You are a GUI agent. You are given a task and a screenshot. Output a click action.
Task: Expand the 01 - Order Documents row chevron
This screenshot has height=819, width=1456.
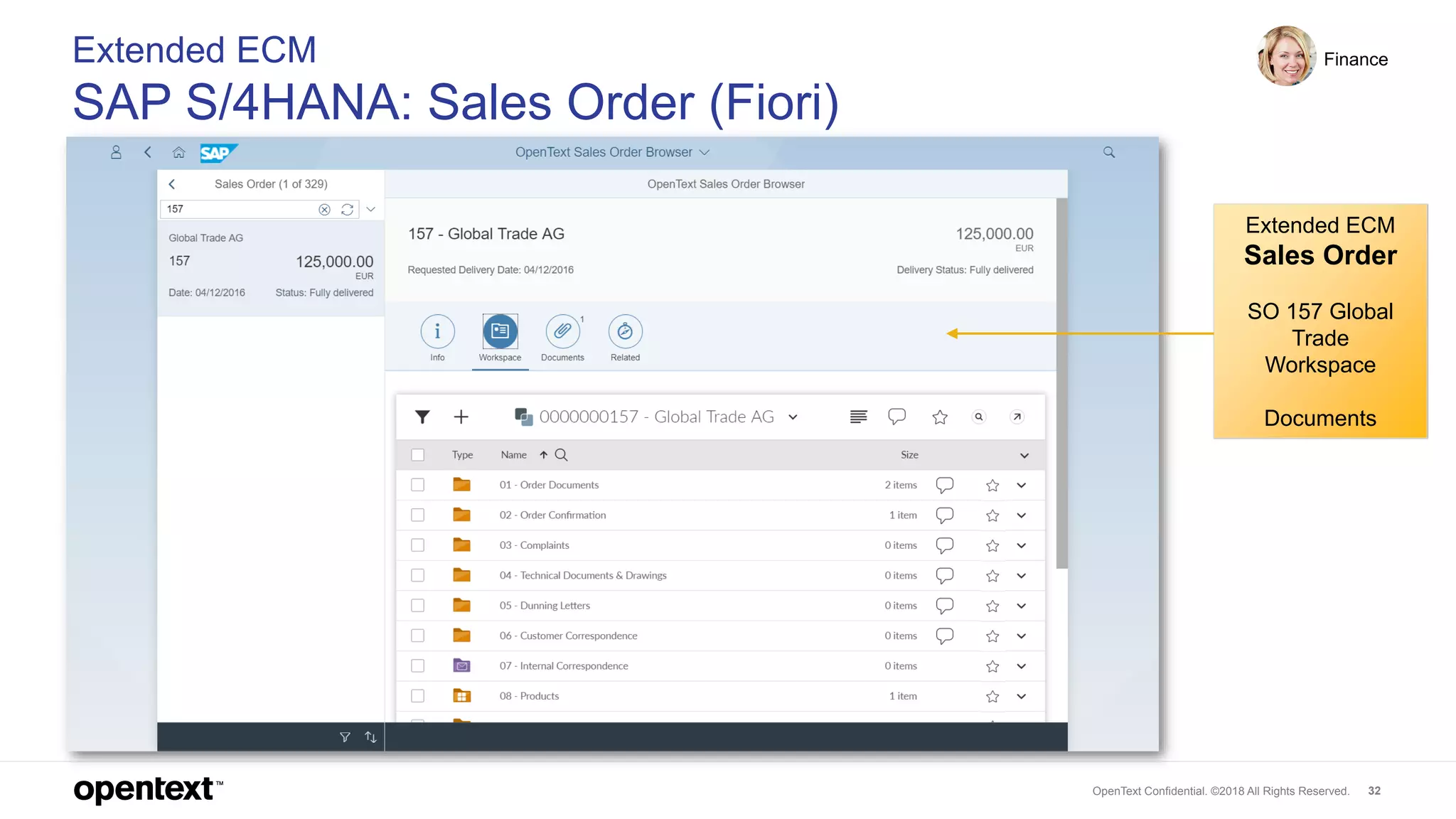[1022, 486]
